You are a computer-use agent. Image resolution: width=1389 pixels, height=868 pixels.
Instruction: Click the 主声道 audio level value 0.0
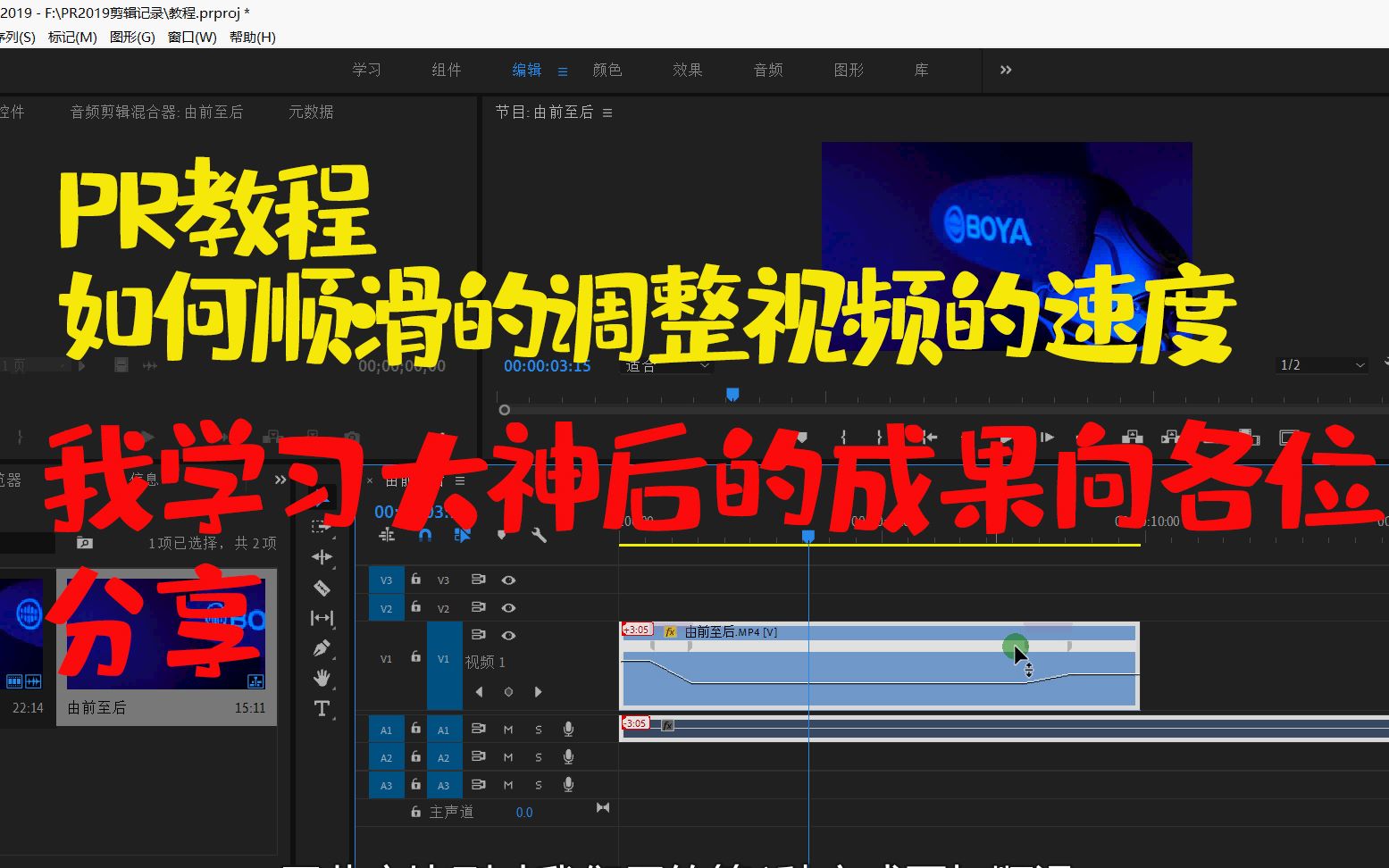(x=524, y=812)
